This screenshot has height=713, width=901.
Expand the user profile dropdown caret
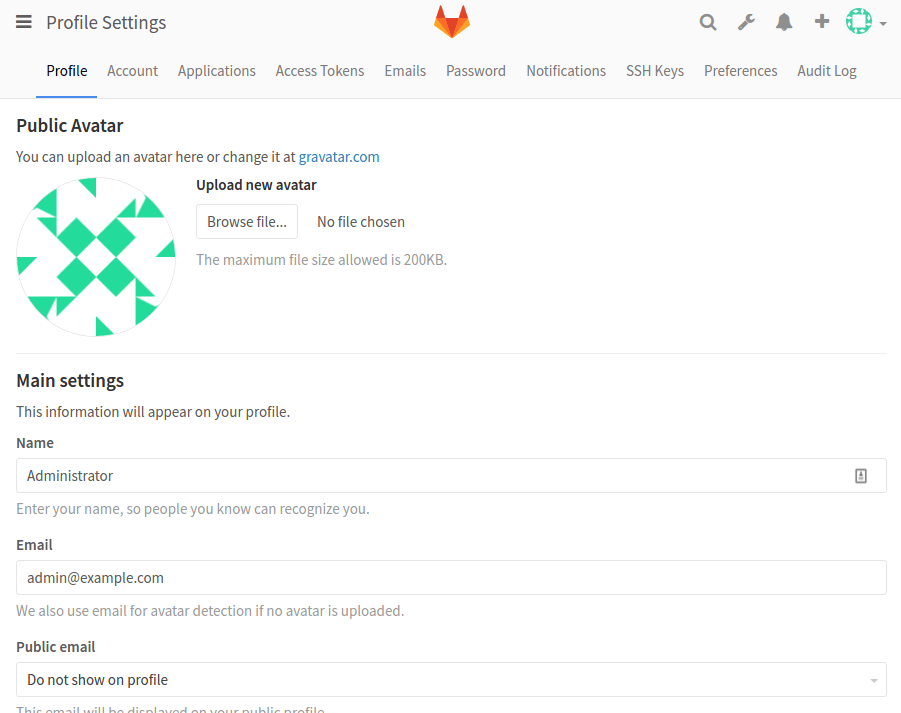coord(882,24)
